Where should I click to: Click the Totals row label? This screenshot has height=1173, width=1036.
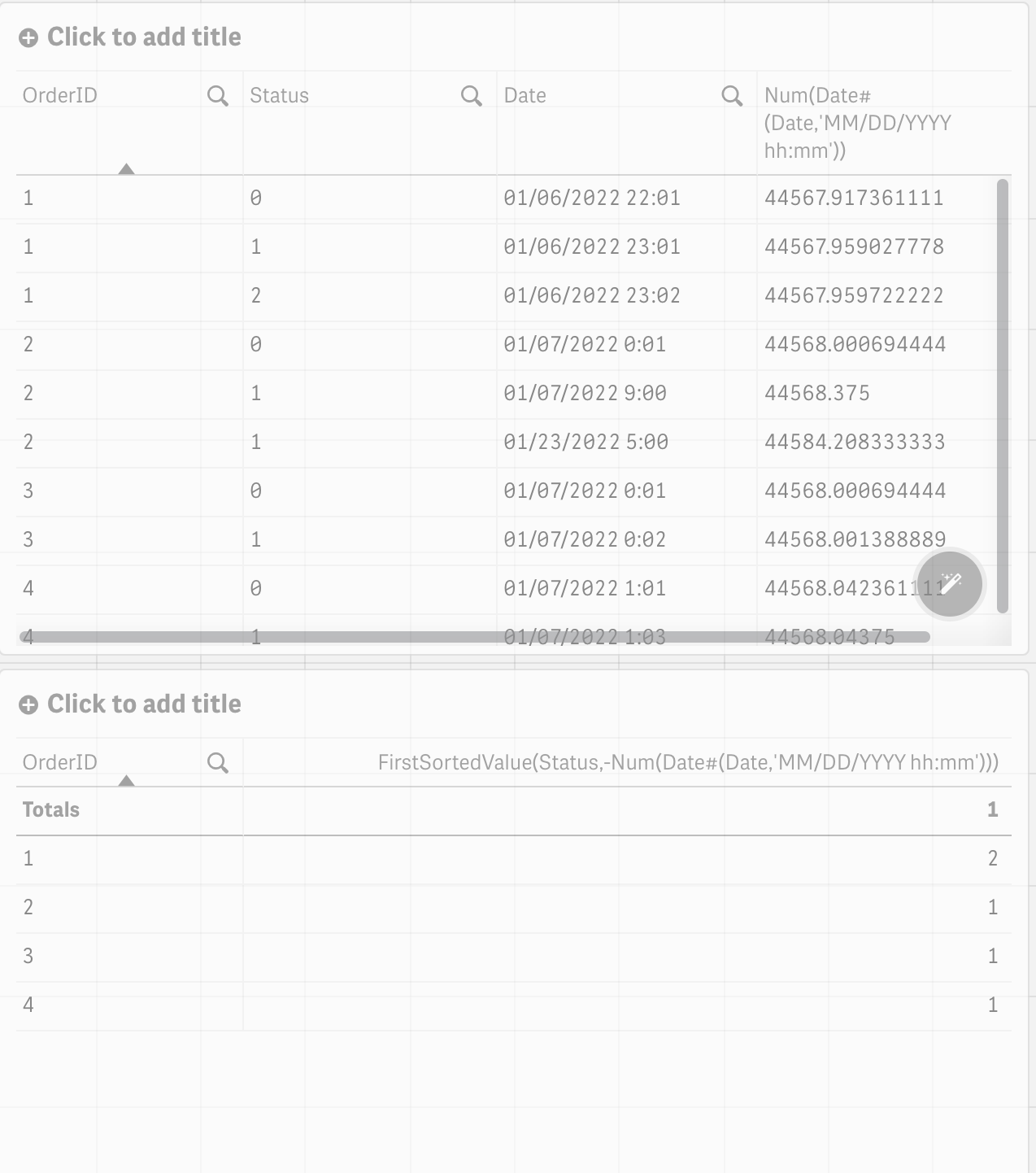click(x=51, y=810)
